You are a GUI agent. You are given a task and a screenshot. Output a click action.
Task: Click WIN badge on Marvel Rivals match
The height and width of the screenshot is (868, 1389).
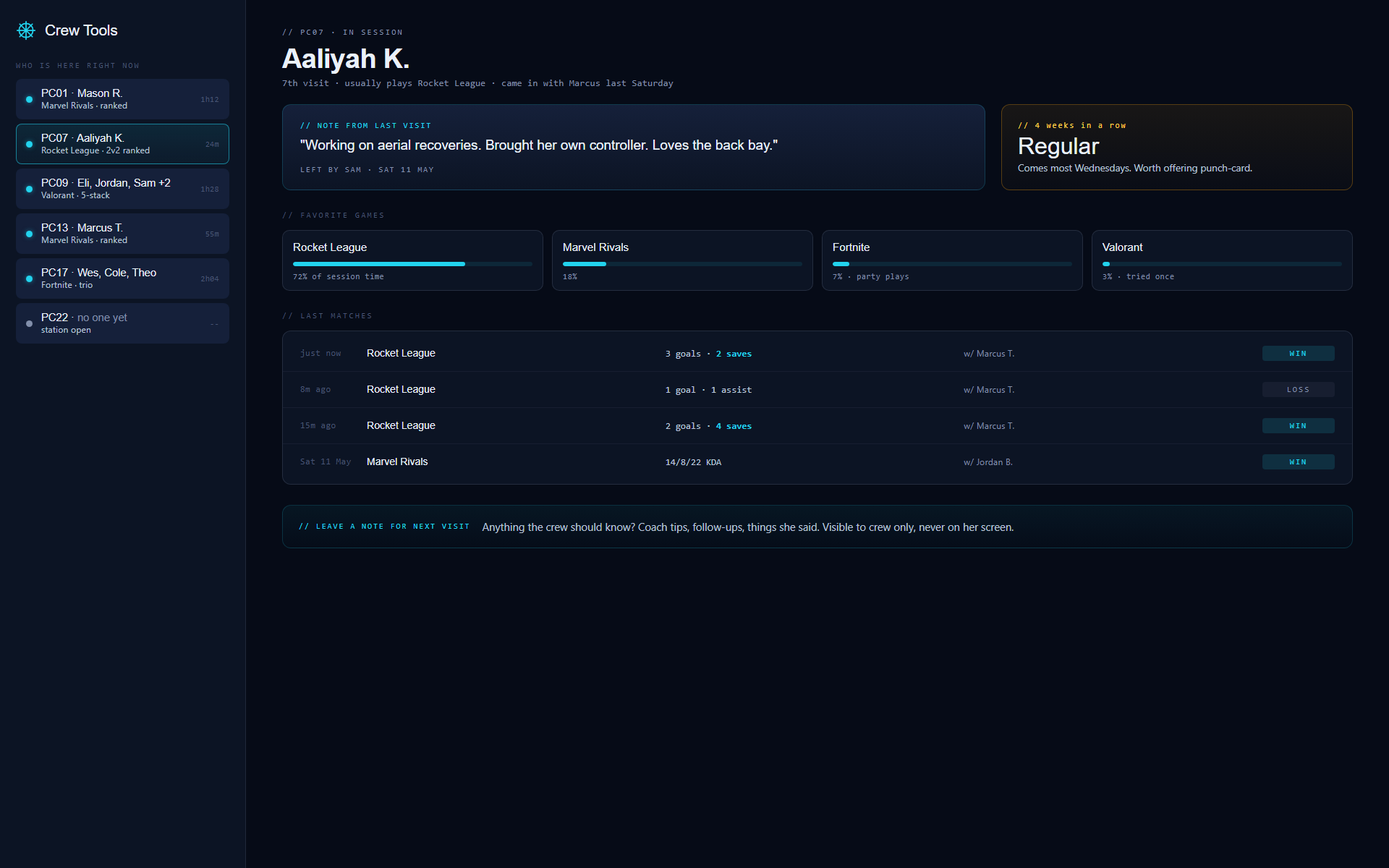[x=1298, y=461]
